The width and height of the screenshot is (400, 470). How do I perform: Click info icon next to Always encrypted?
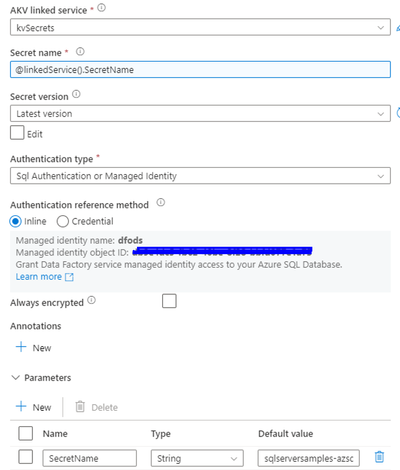(x=91, y=300)
